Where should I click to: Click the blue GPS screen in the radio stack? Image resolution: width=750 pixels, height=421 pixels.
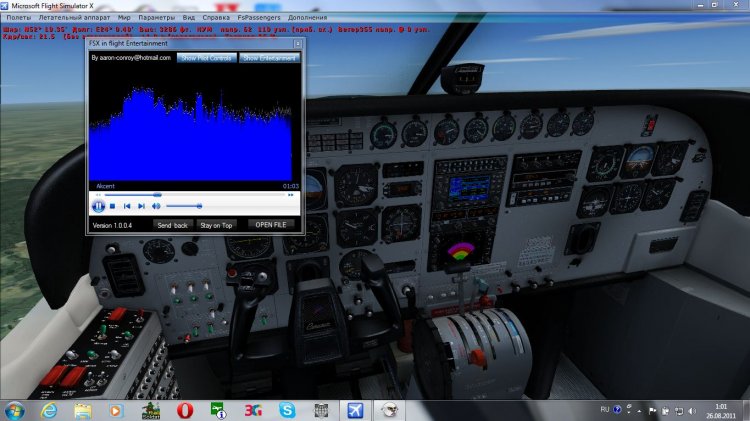pyautogui.click(x=470, y=188)
